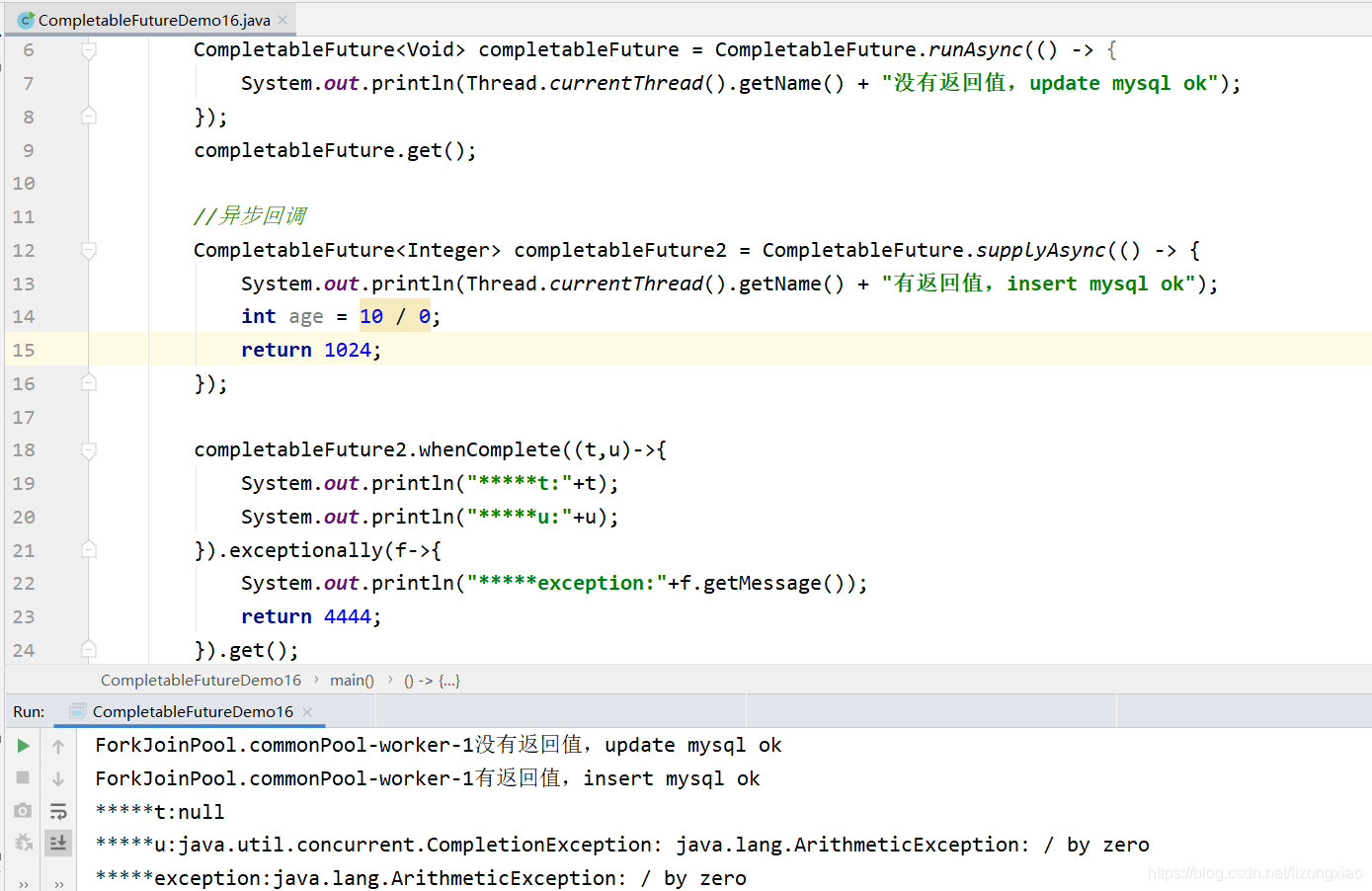Expand the hidden Run toolbar actions chevron
This screenshot has height=891, width=1372.
point(24,883)
